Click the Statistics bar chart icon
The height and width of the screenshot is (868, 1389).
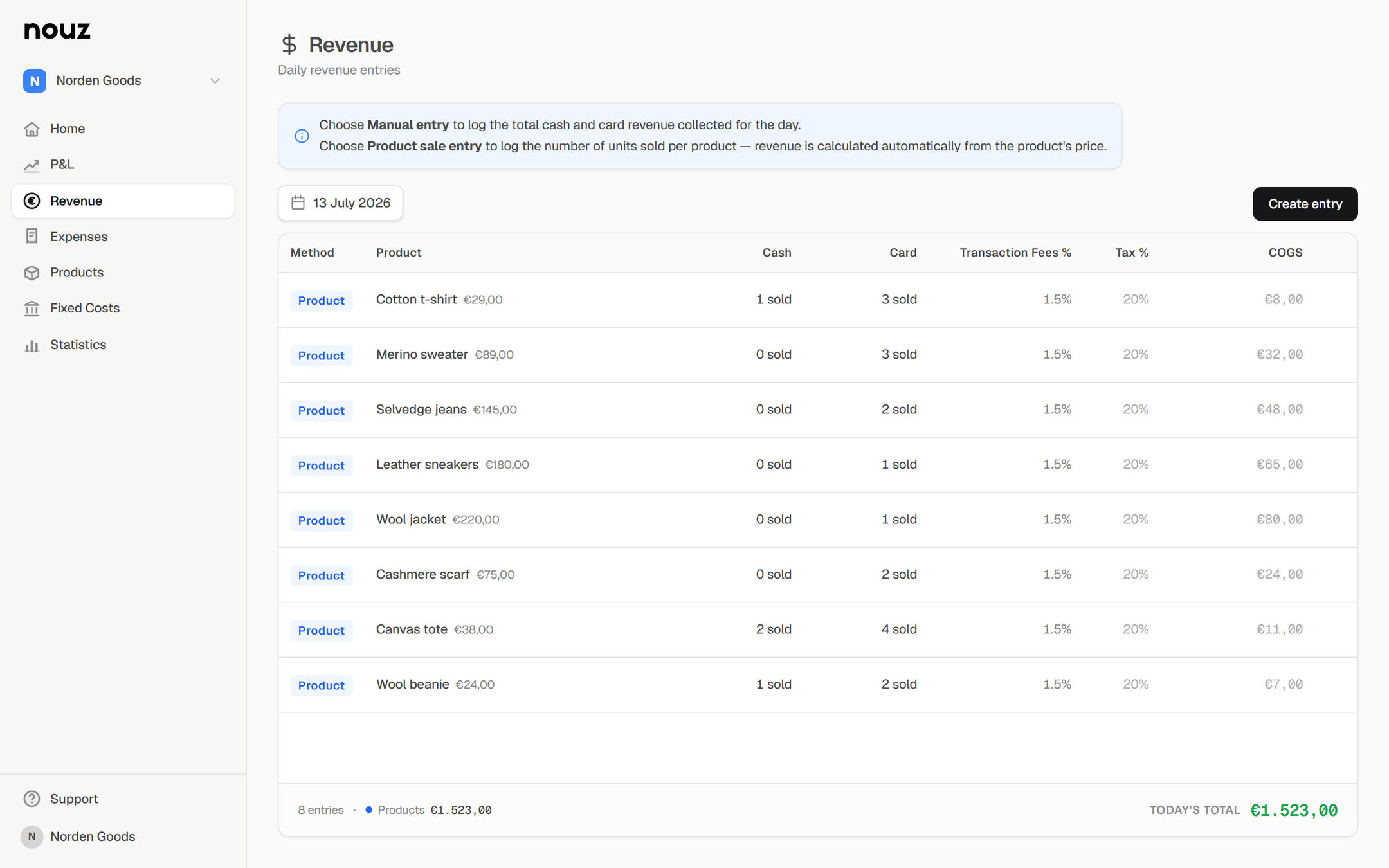(32, 345)
